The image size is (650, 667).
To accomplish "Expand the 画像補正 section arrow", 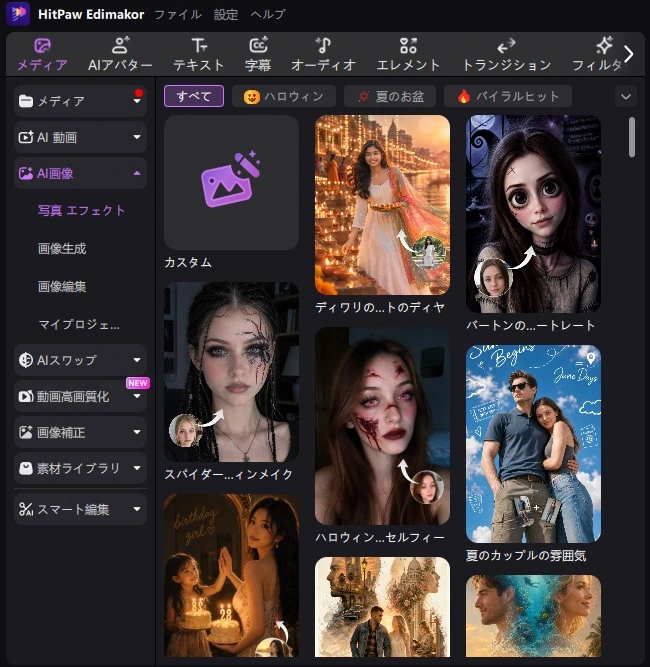I will 137,432.
